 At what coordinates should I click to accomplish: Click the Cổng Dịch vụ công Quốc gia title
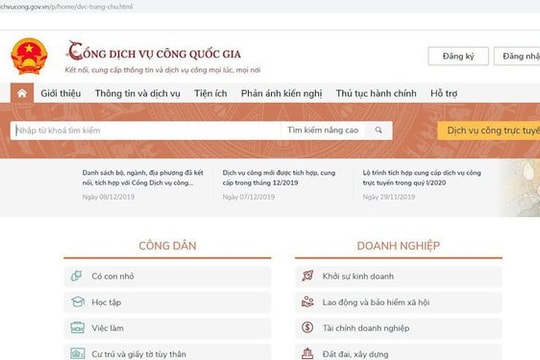click(x=154, y=52)
